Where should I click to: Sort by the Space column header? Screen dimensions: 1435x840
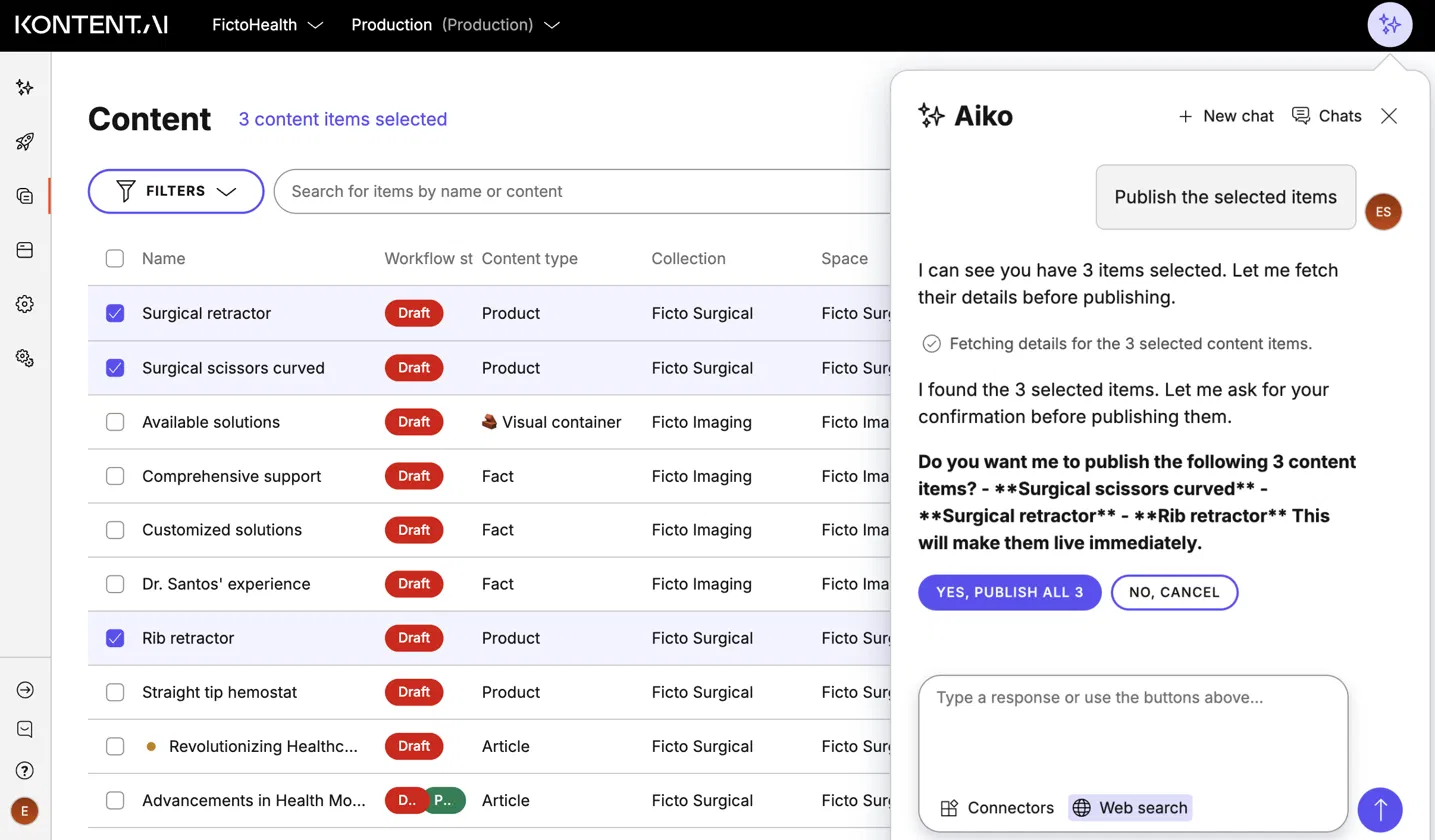(845, 259)
